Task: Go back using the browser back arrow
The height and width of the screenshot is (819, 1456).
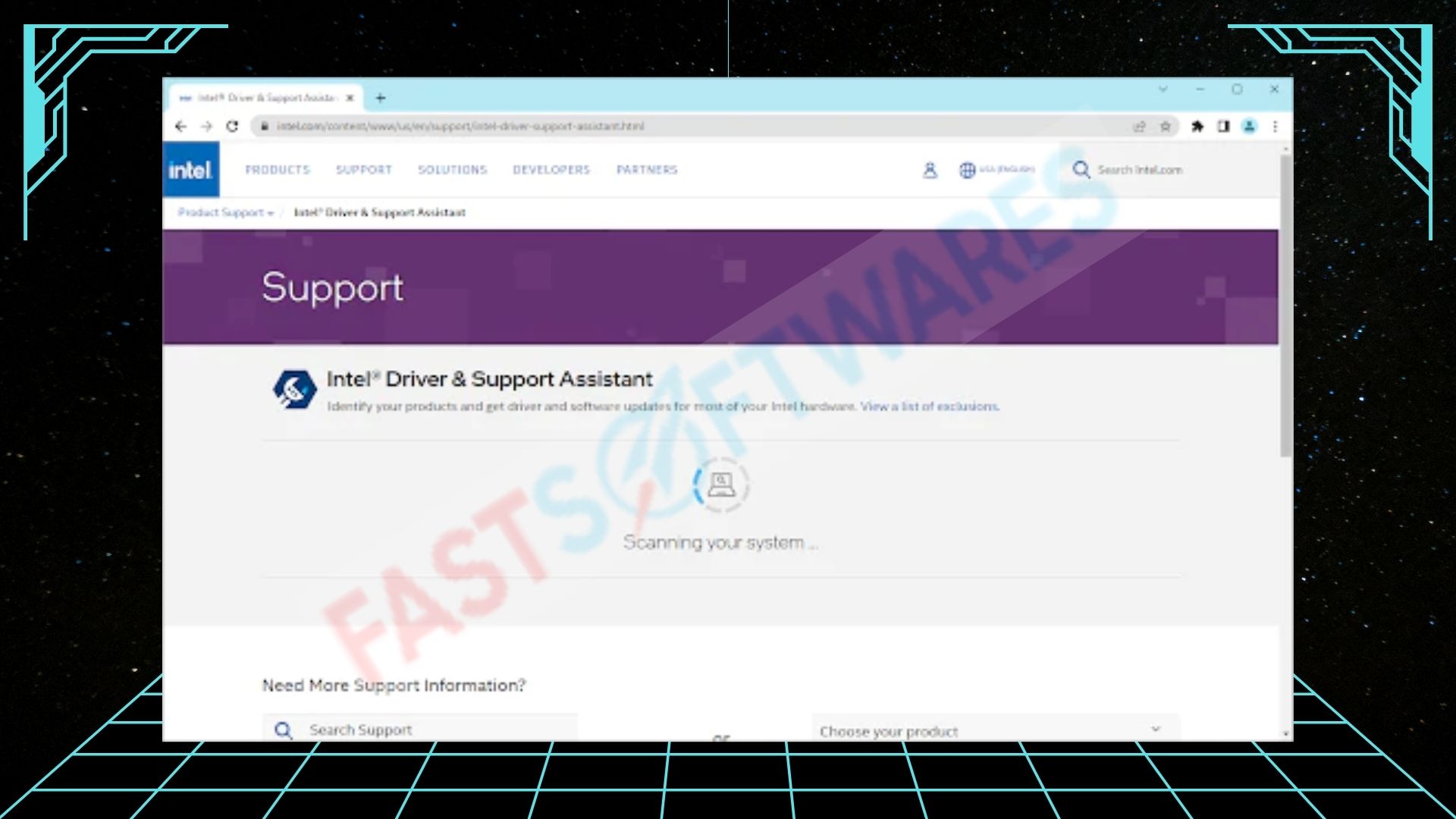Action: click(180, 127)
